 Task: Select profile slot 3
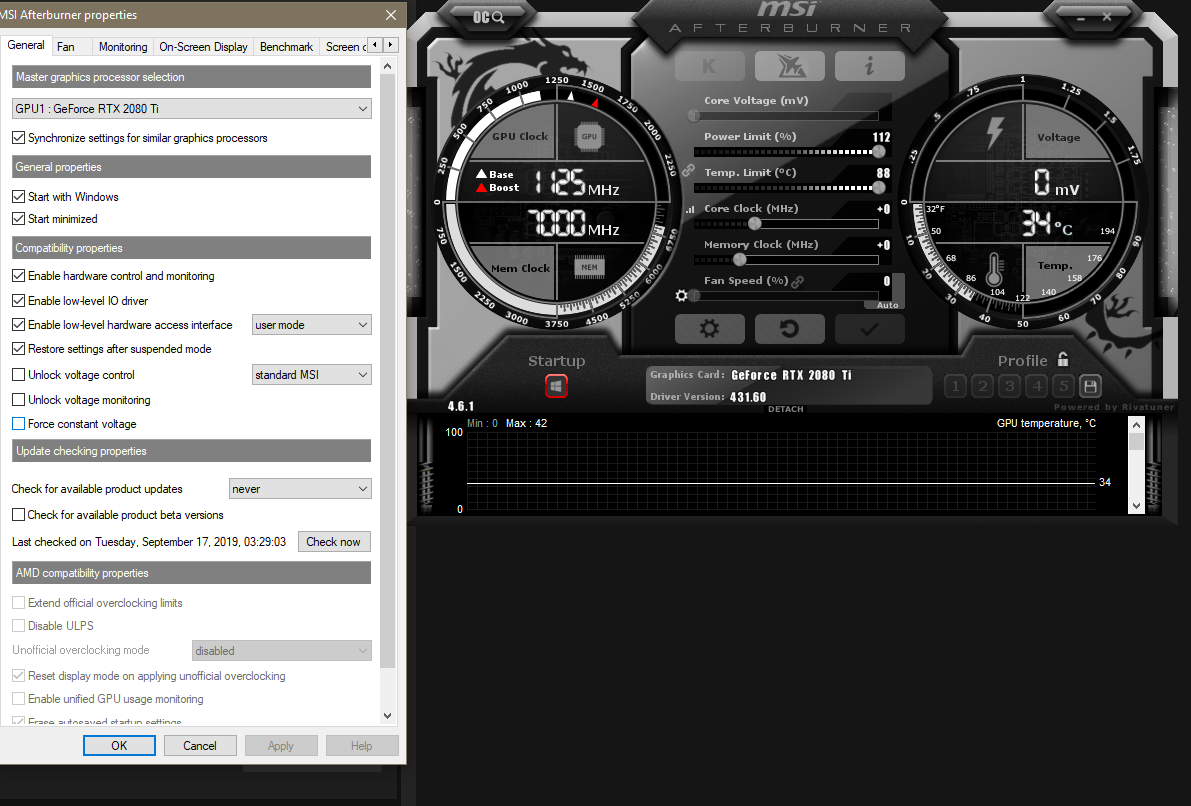pos(1009,386)
